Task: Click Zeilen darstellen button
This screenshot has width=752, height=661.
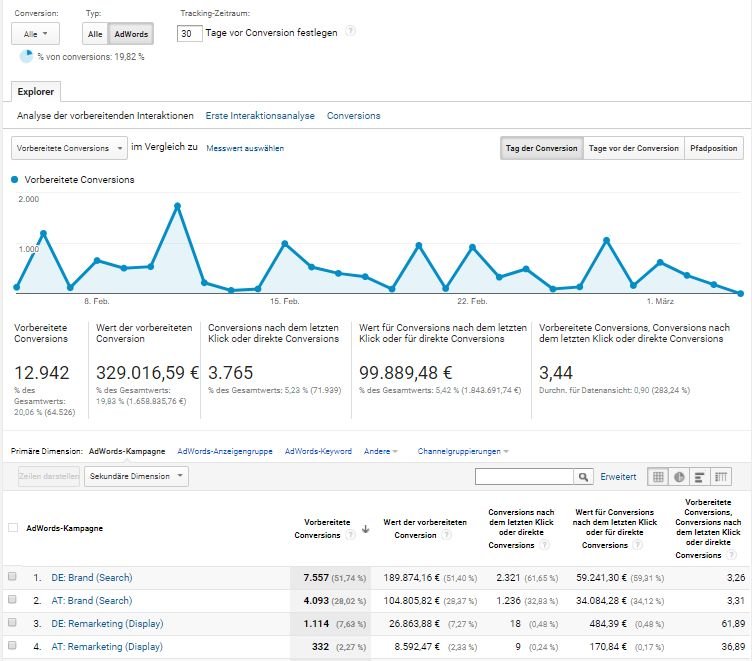Action: (49, 476)
